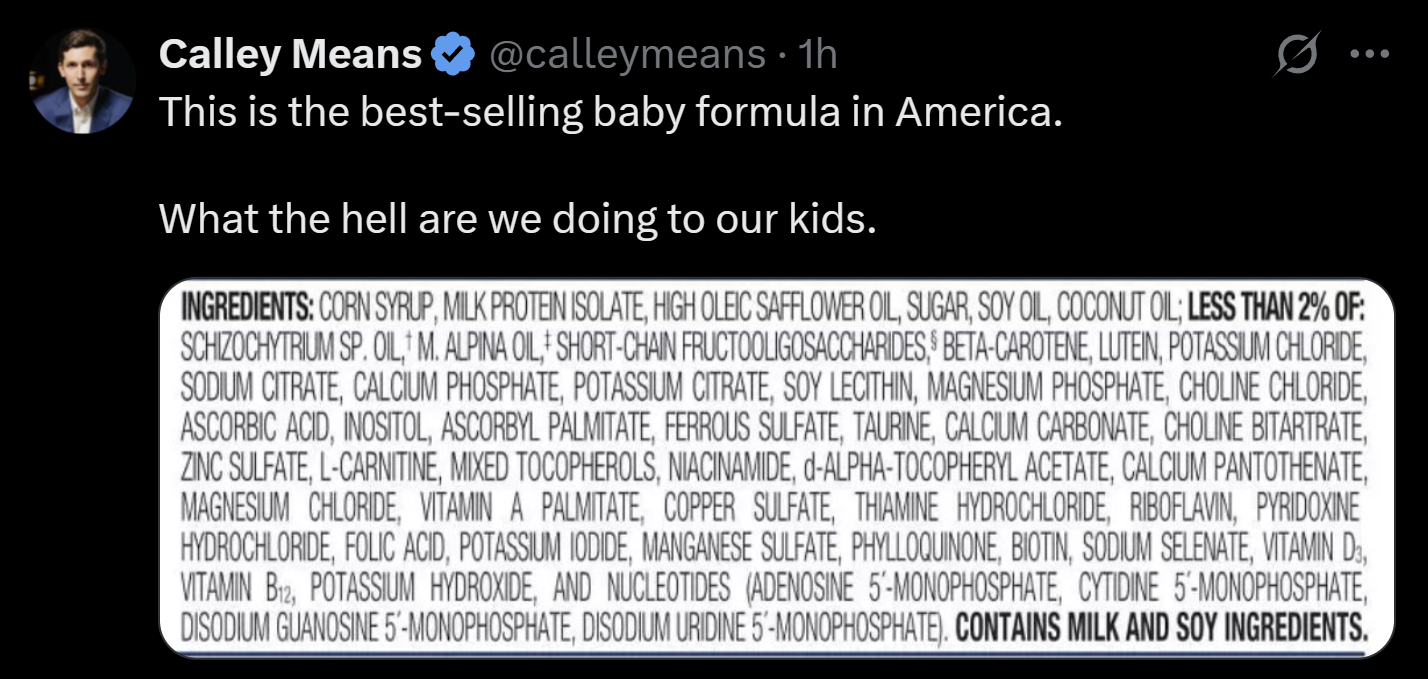This screenshot has width=1428, height=679.
Task: Click "CORN SYRUP" in the ingredient label
Action: (x=376, y=305)
